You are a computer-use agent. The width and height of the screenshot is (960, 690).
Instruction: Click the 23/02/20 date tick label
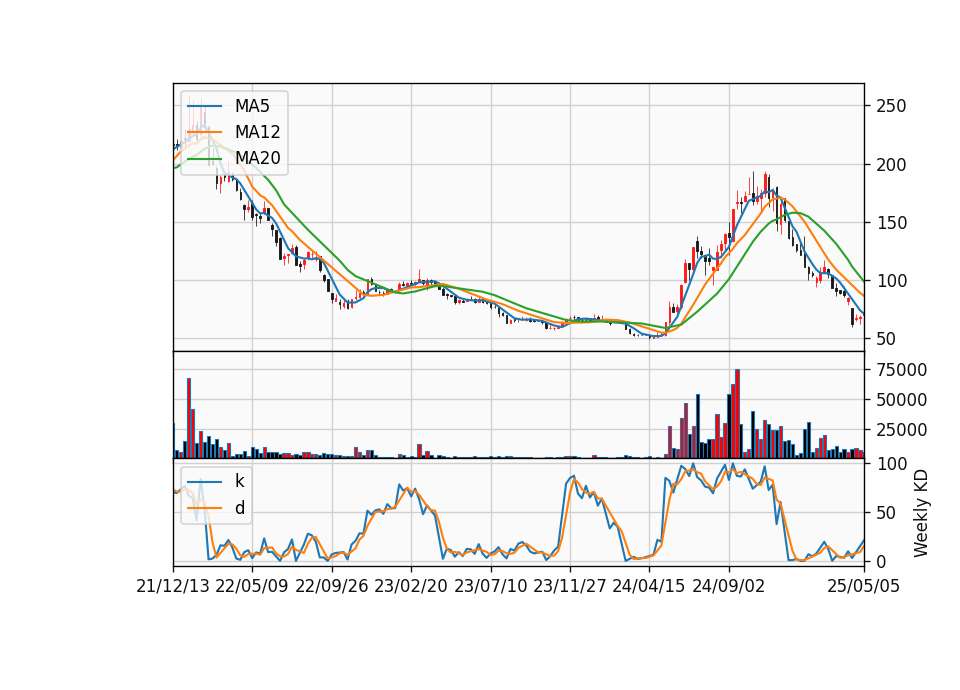pyautogui.click(x=411, y=586)
